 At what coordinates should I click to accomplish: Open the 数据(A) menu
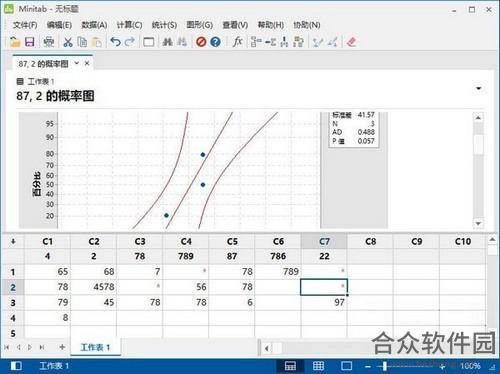[x=94, y=25]
